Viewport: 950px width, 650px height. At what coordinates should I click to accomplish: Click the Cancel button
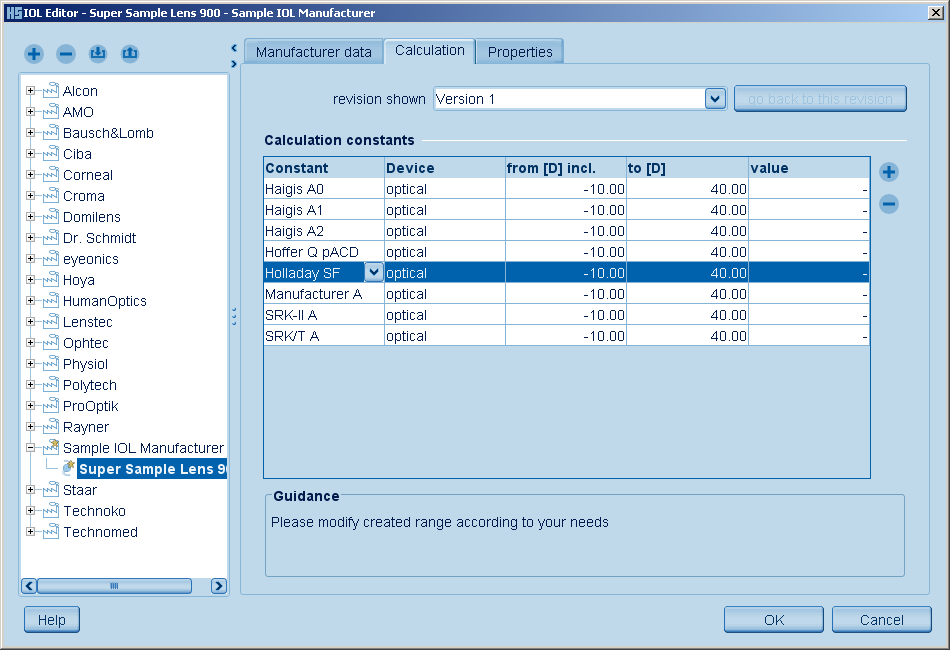(881, 619)
